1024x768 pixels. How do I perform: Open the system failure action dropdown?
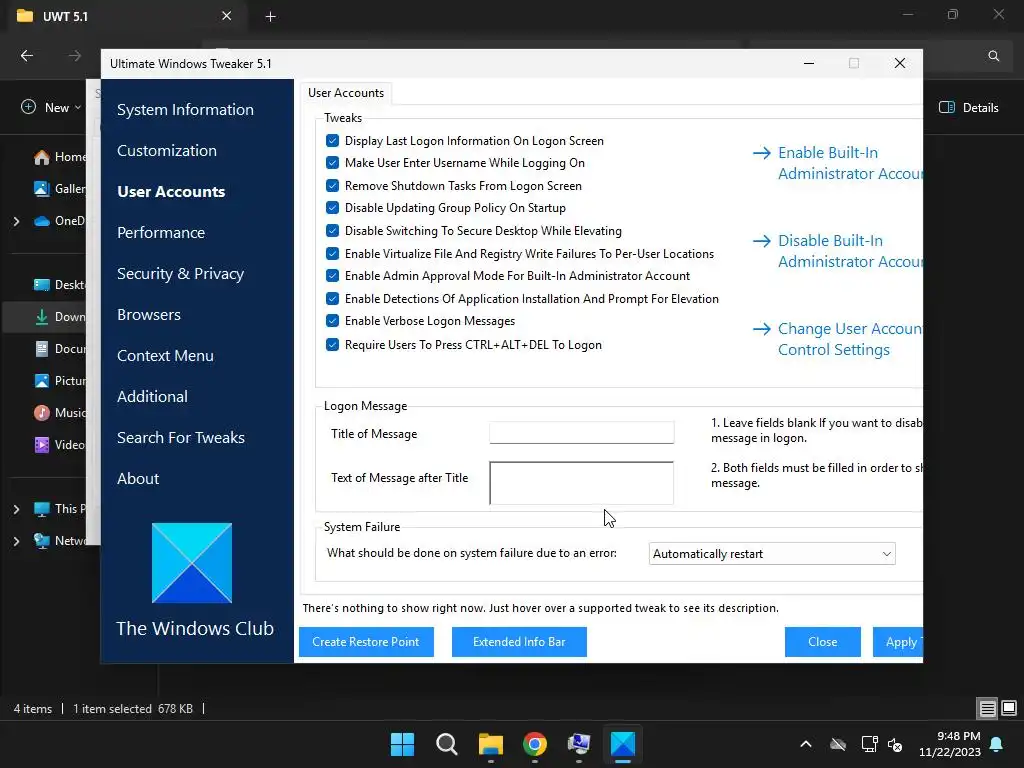coord(772,554)
